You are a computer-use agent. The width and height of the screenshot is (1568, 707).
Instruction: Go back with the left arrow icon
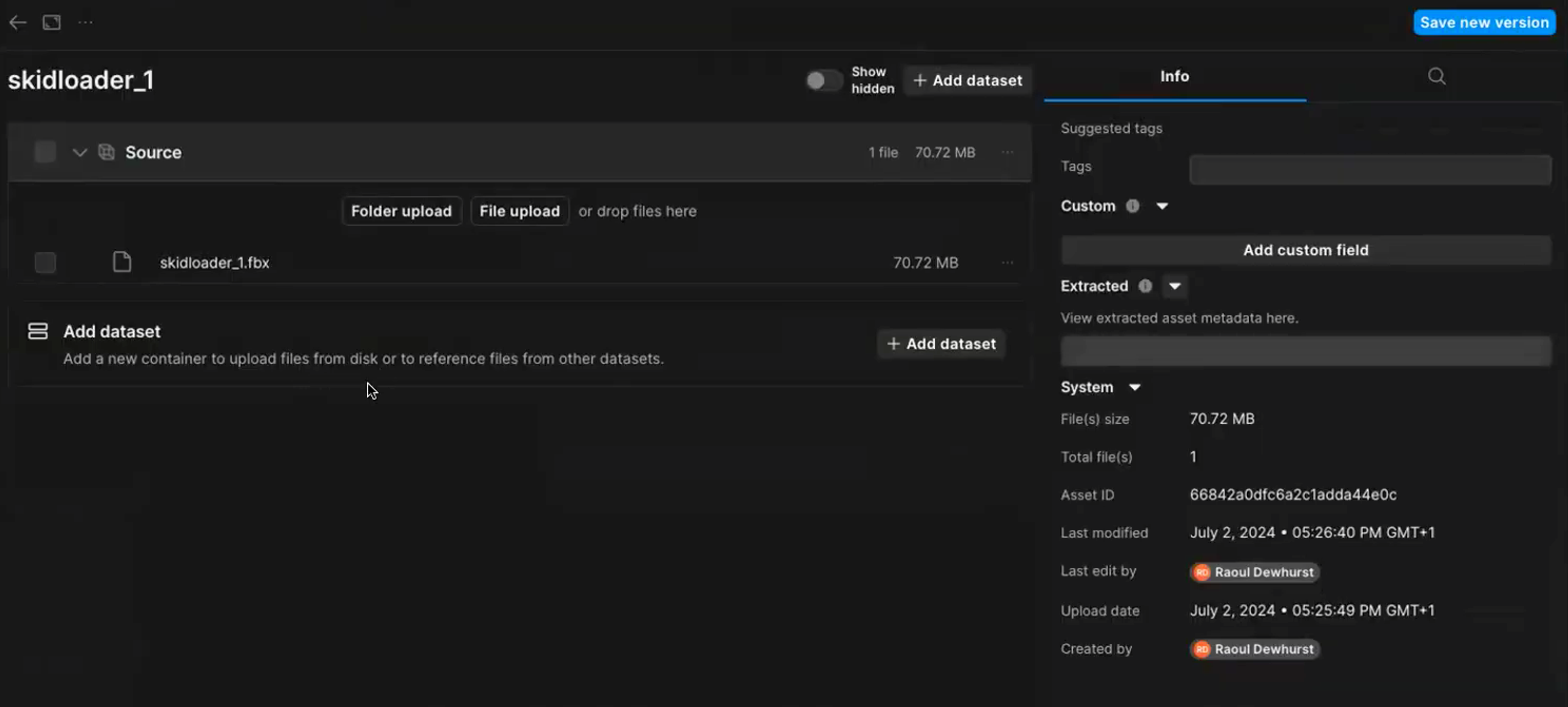tap(18, 23)
